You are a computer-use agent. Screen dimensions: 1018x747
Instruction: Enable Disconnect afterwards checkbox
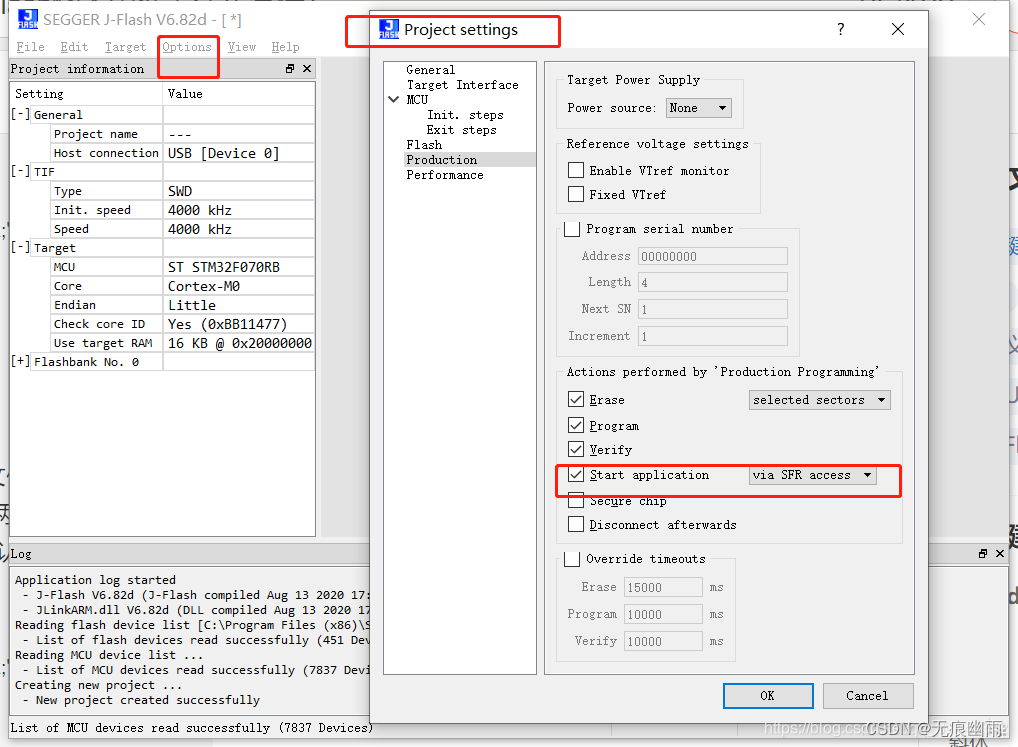[576, 524]
